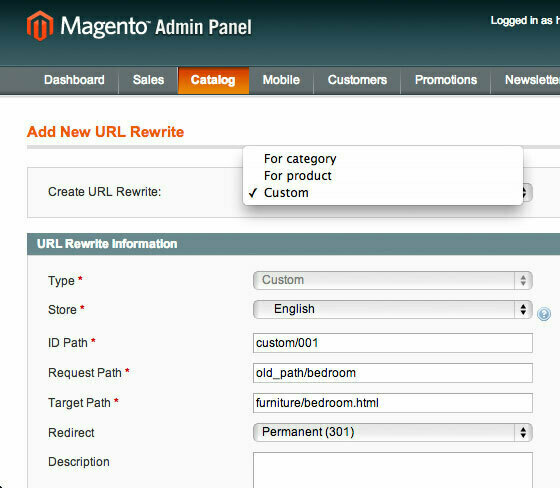Image resolution: width=560 pixels, height=488 pixels.
Task: Open the Dashboard menu
Action: [x=74, y=80]
